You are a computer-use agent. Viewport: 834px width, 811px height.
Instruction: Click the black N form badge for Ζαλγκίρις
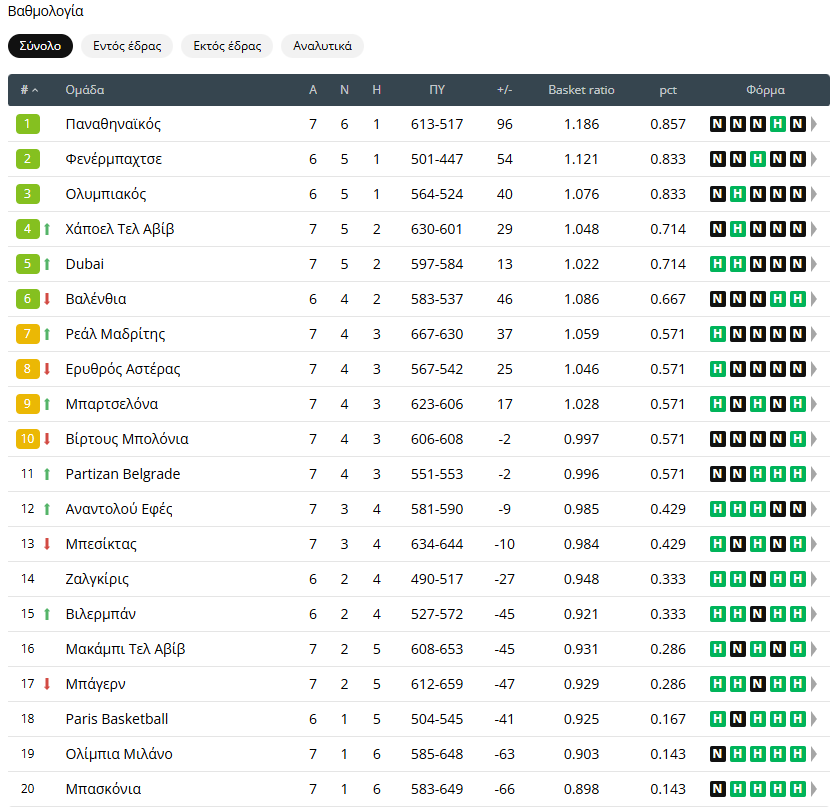(757, 579)
